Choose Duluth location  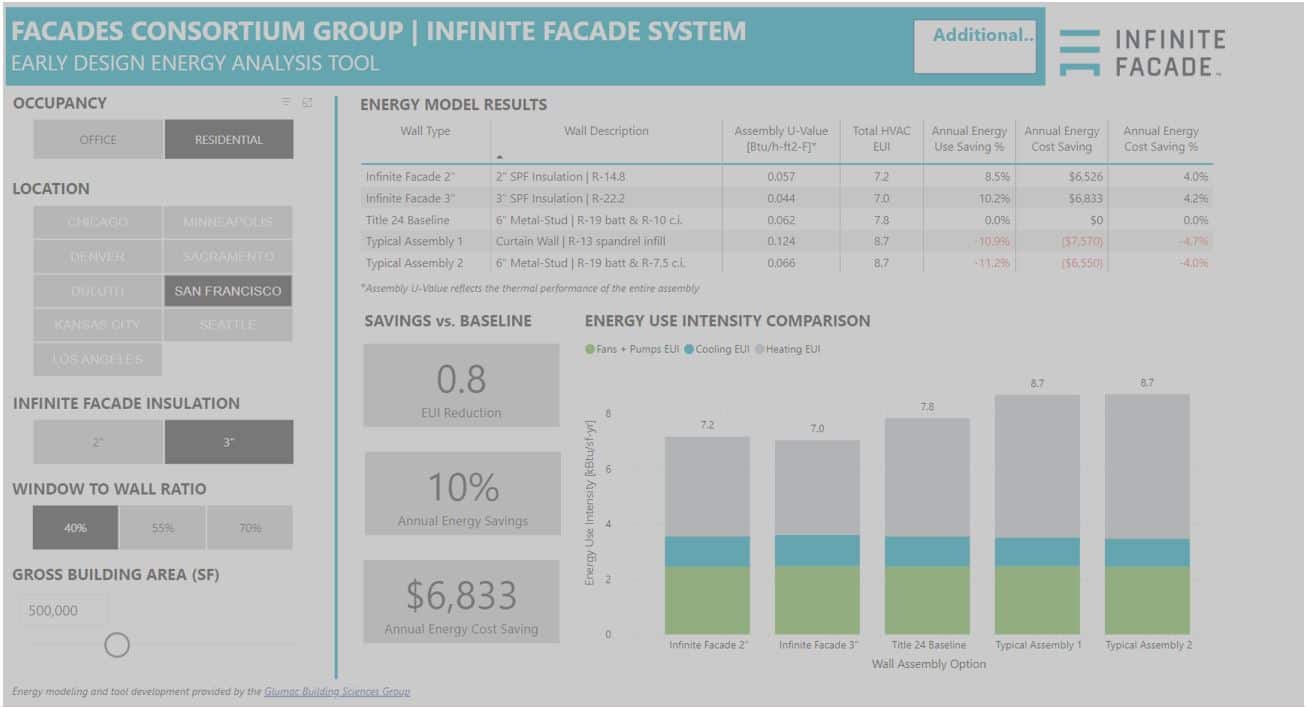(x=98, y=291)
